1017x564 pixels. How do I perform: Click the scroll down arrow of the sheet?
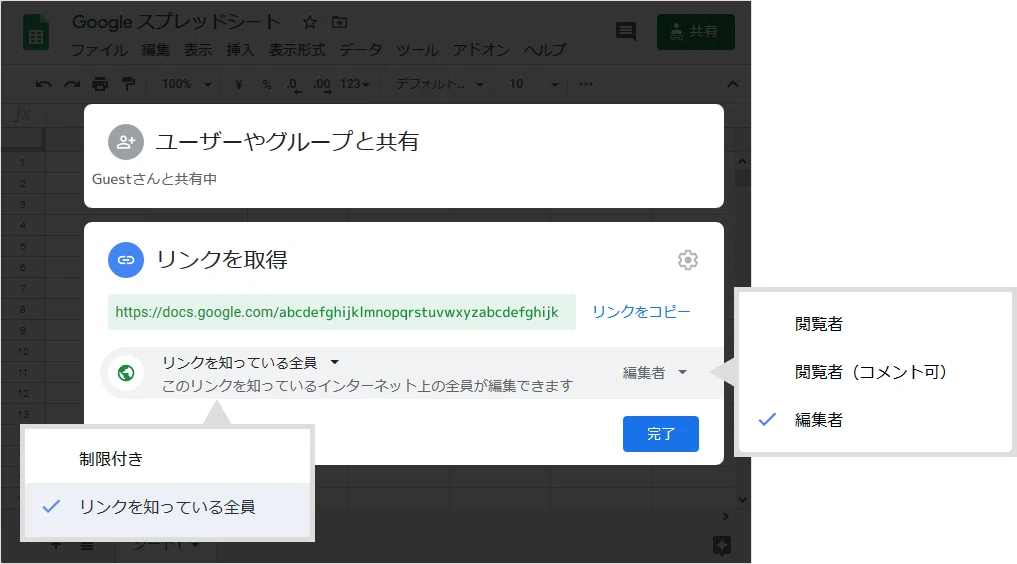point(742,500)
